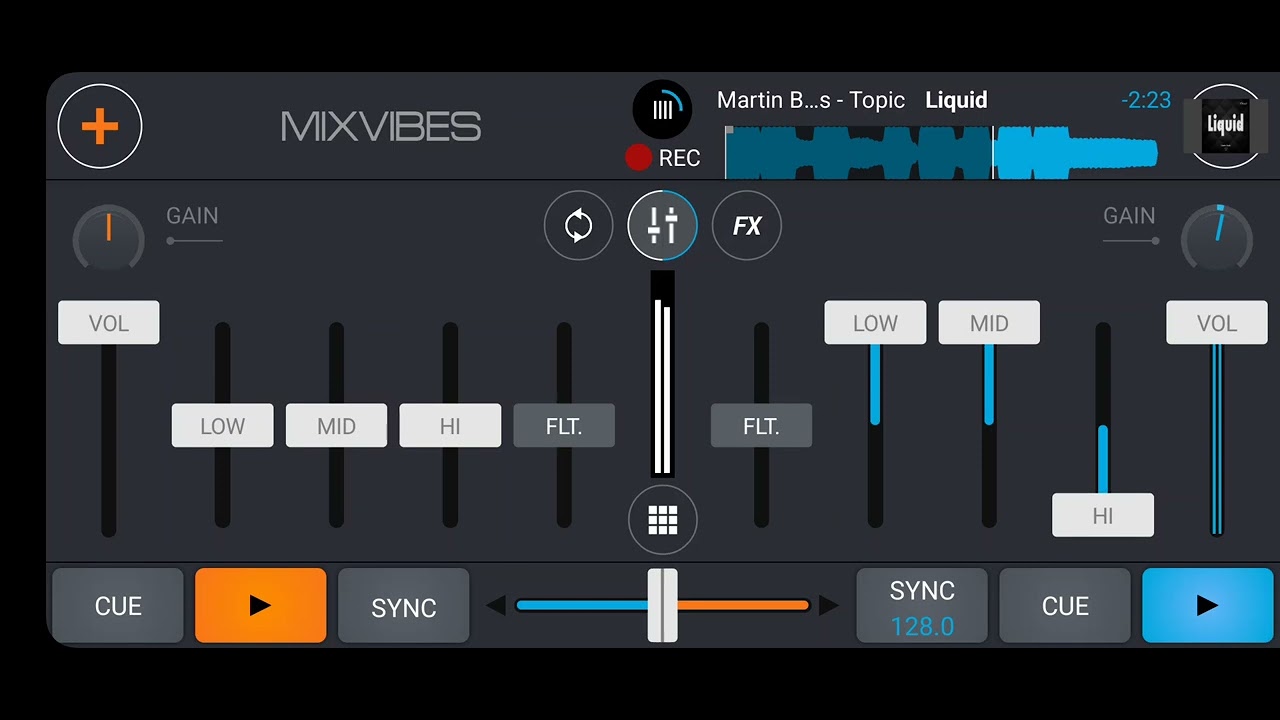Screen dimensions: 1280x720
Task: Click the track title Martin B...s - Topic
Action: pyautogui.click(x=811, y=100)
